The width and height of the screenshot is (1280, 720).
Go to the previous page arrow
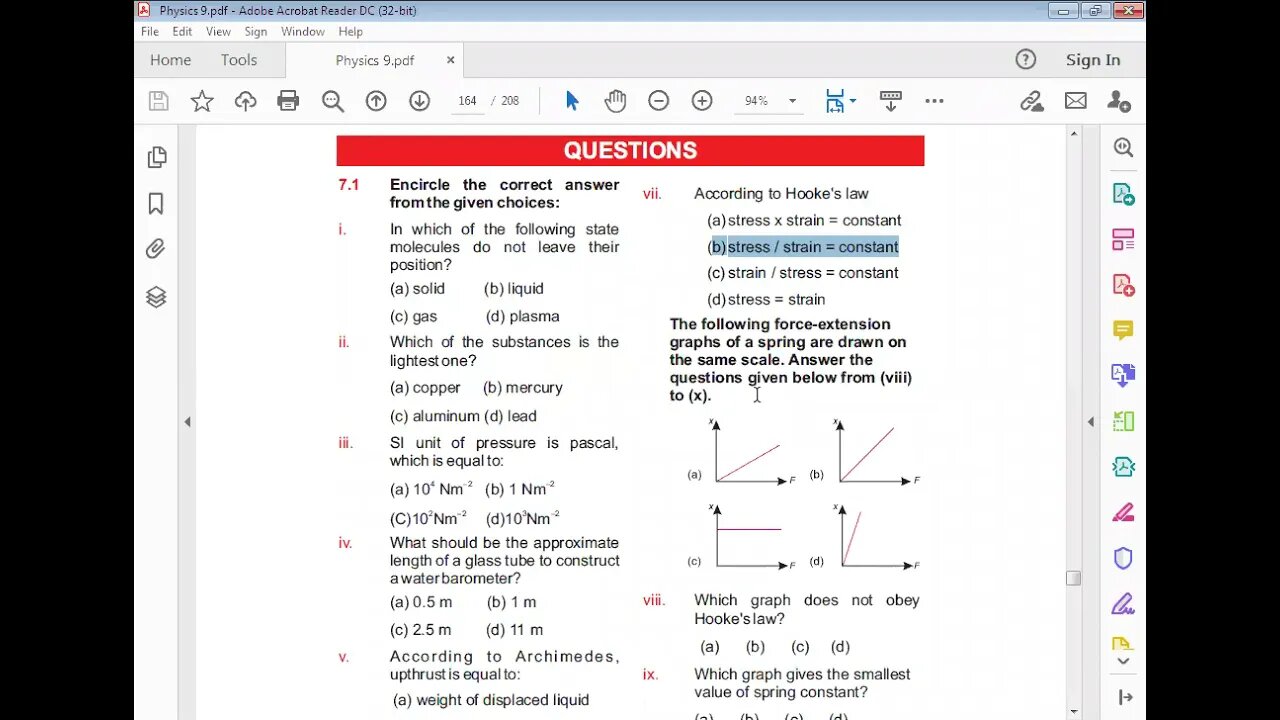[376, 101]
